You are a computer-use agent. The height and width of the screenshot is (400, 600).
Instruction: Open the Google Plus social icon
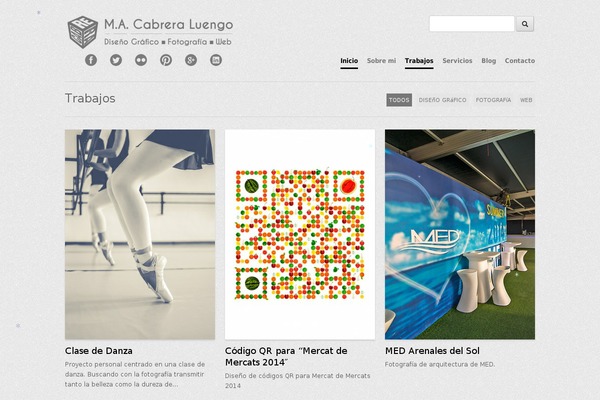tap(191, 60)
